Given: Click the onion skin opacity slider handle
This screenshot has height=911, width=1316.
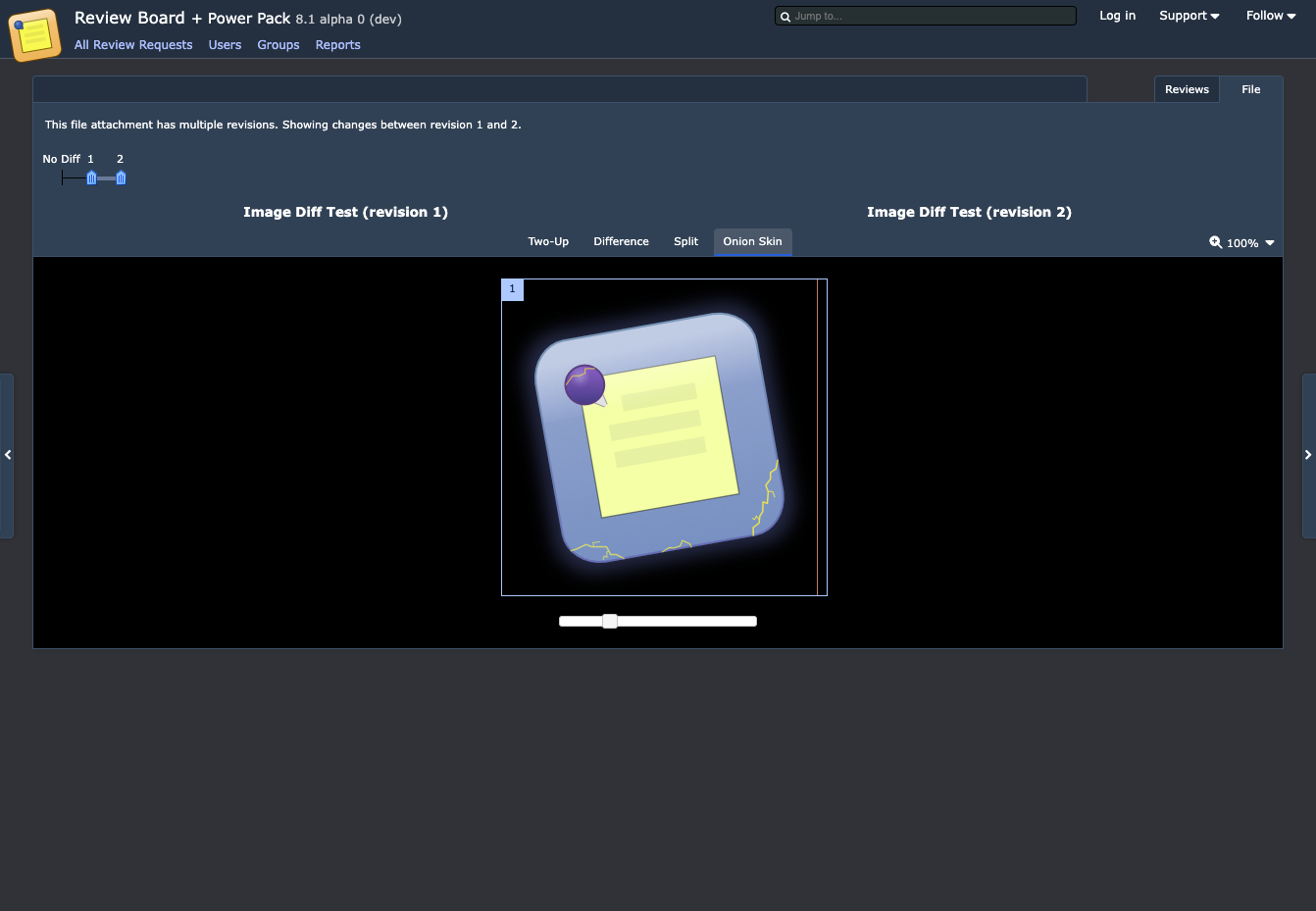Looking at the screenshot, I should click(x=610, y=621).
